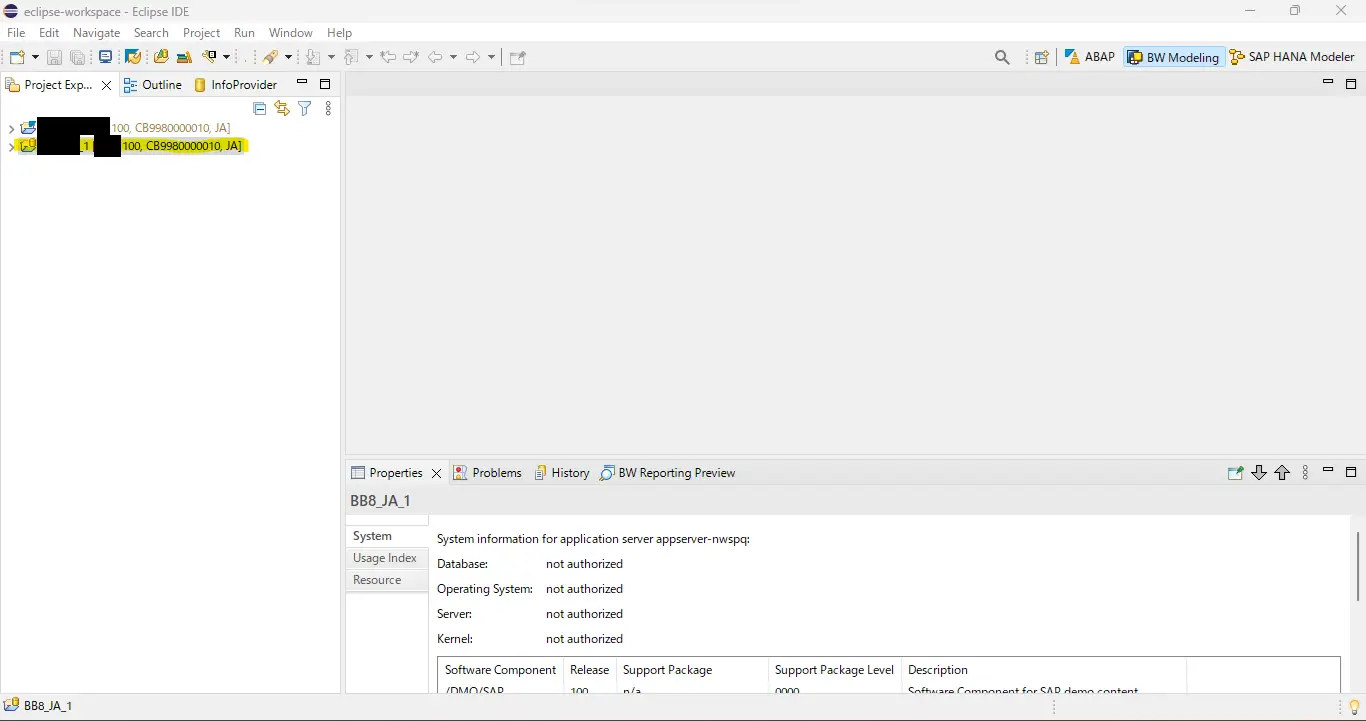Click the Previous Annotation toolbar icon

(x=351, y=57)
